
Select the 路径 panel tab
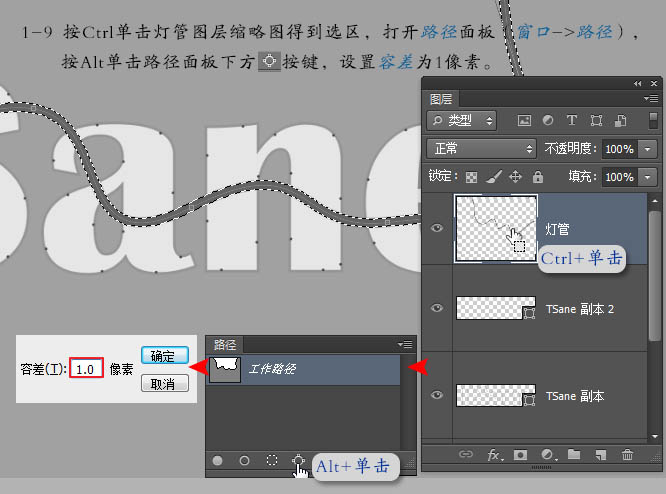(x=225, y=343)
